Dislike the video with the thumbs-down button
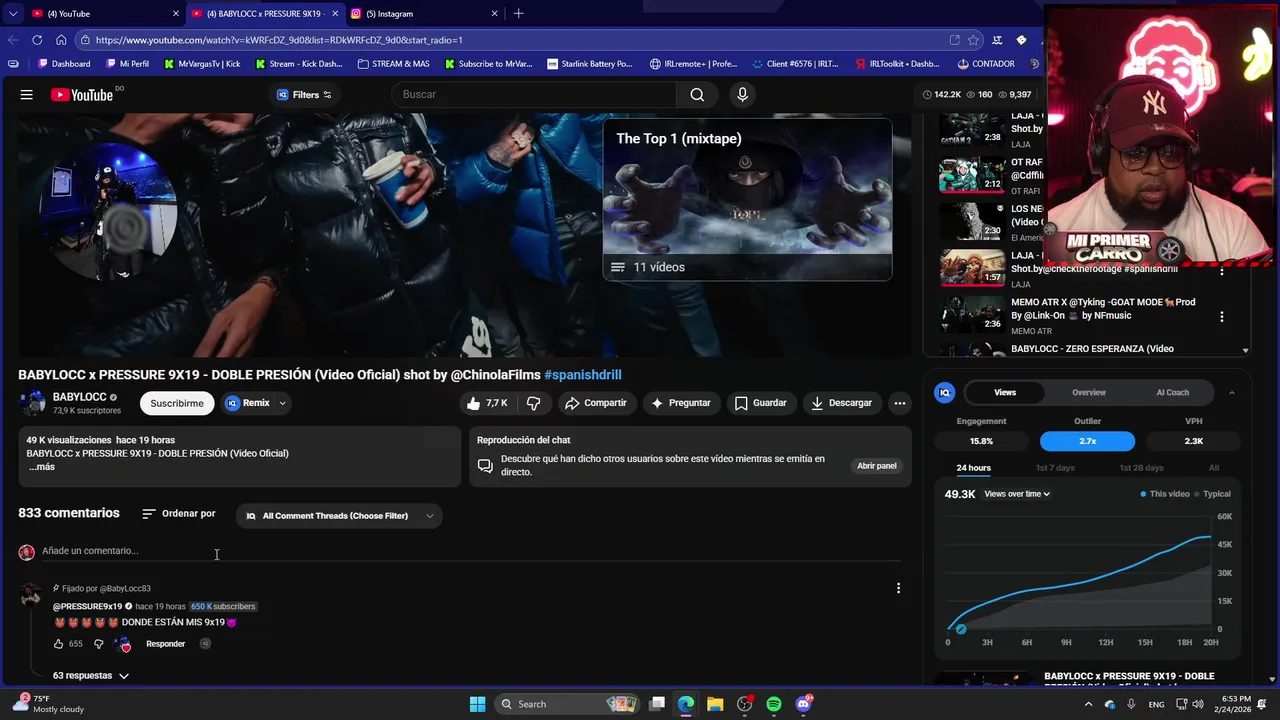 (534, 403)
